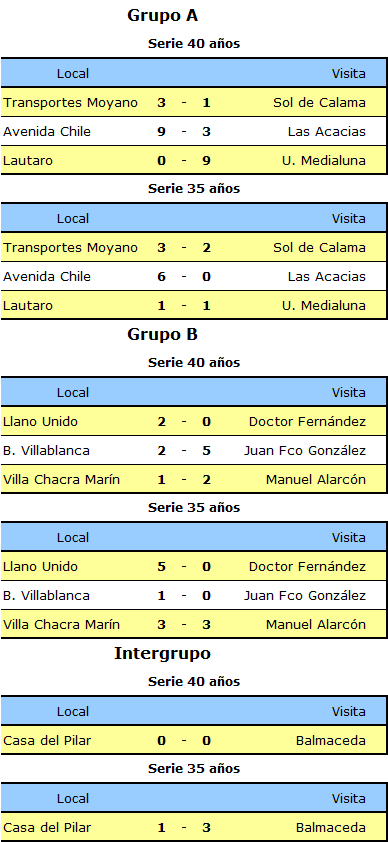Select B. Villablanca in Grupo B Serie 35

pyautogui.click(x=46, y=596)
